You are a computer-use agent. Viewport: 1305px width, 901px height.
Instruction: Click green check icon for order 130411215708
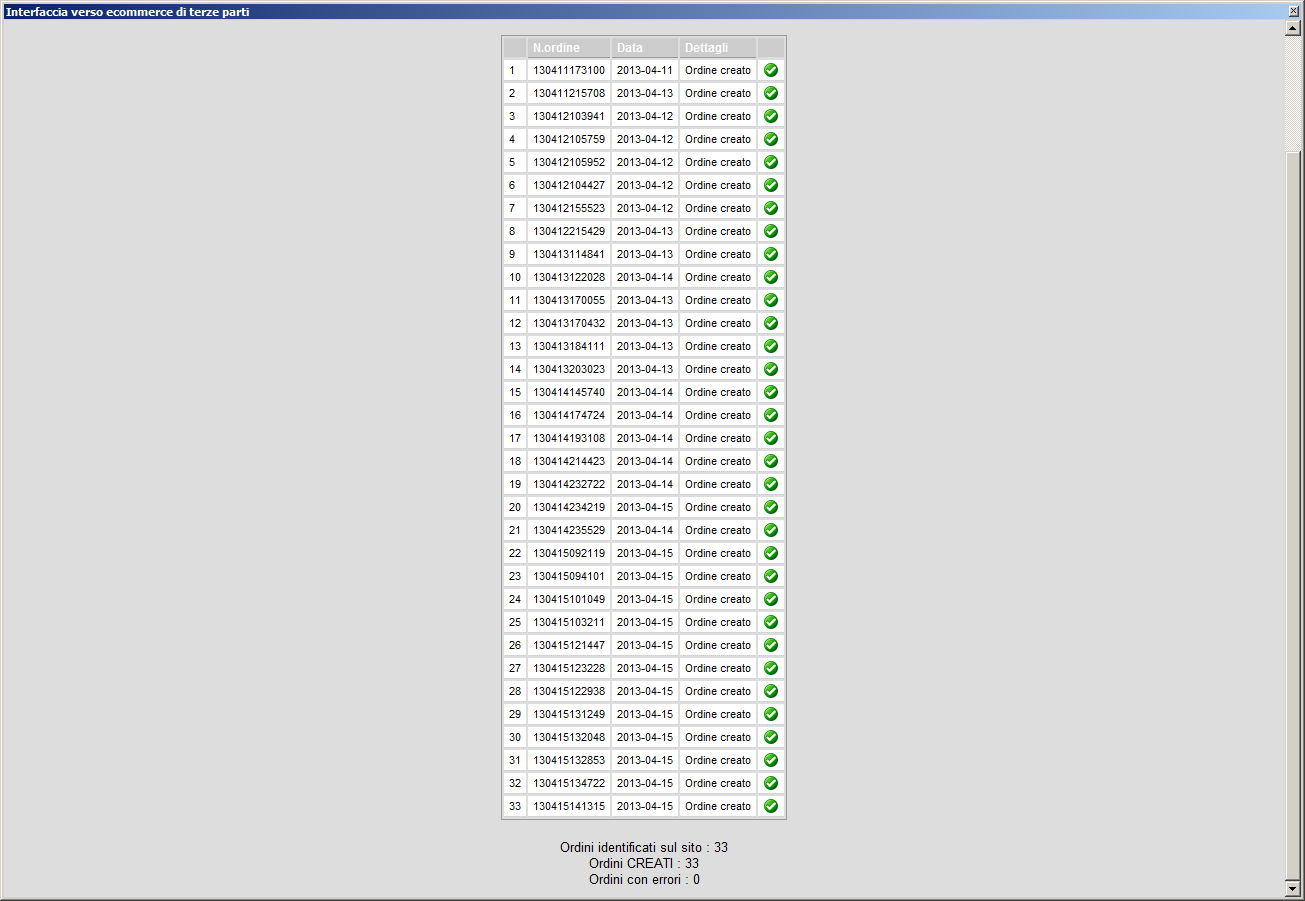pyautogui.click(x=771, y=93)
